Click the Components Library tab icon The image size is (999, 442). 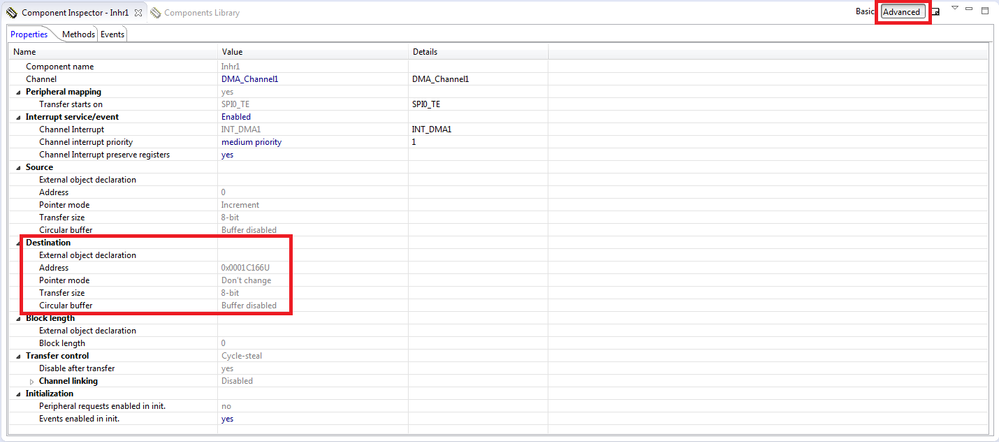click(x=155, y=13)
